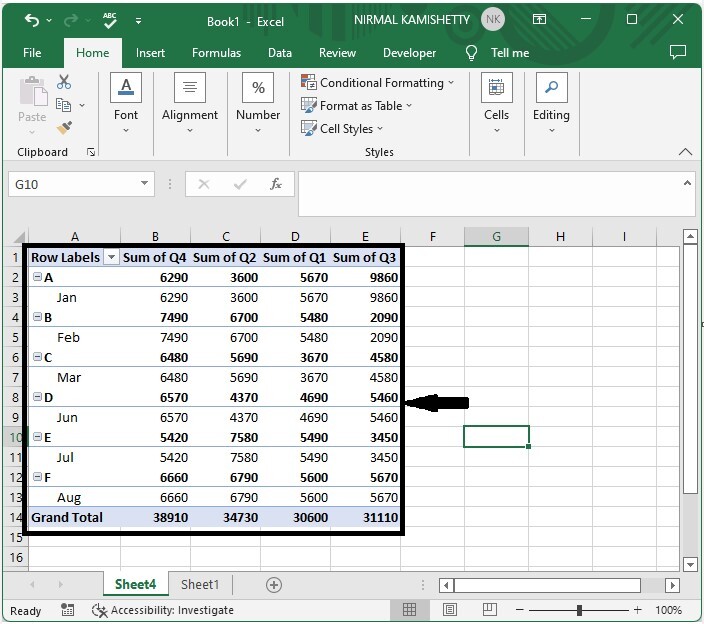The width and height of the screenshot is (704, 624).
Task: Add a new sheet with plus icon
Action: click(x=274, y=585)
